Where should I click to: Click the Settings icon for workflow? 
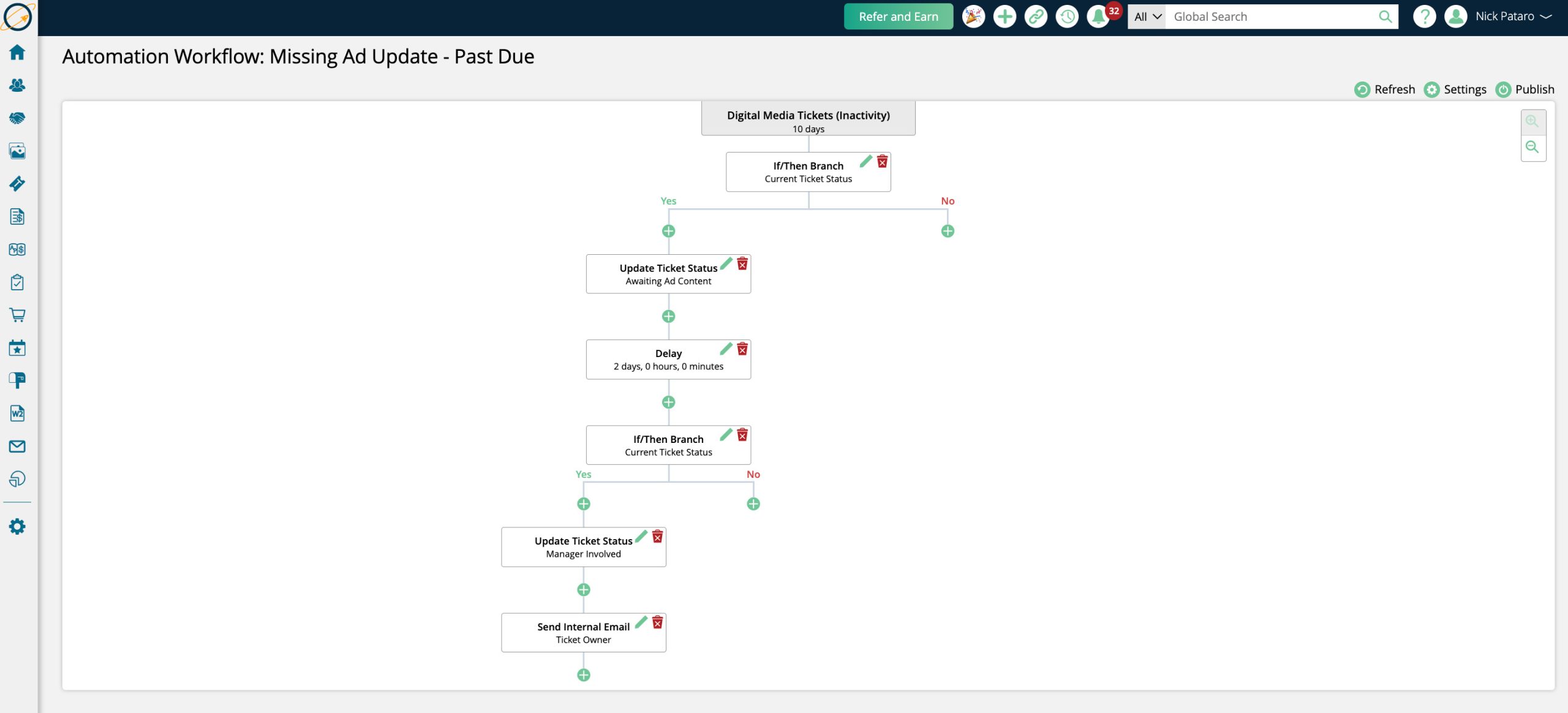1432,89
